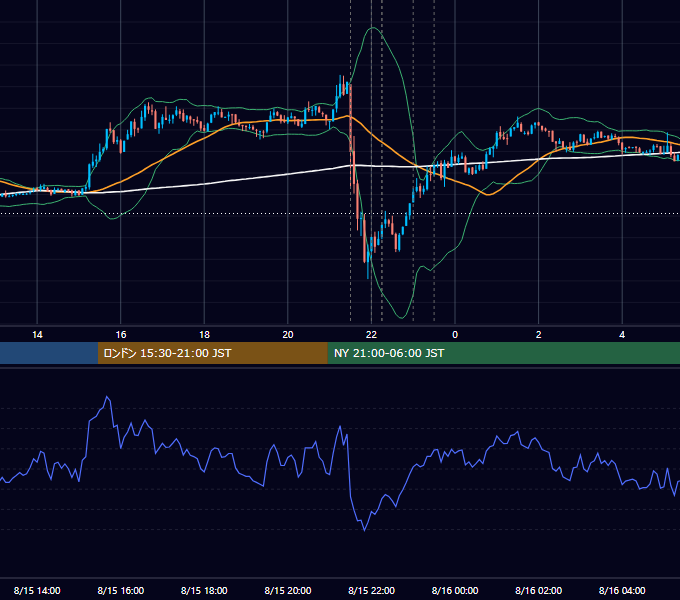Click the 8/15 18:00 date label
The image size is (680, 600).
pos(204,590)
